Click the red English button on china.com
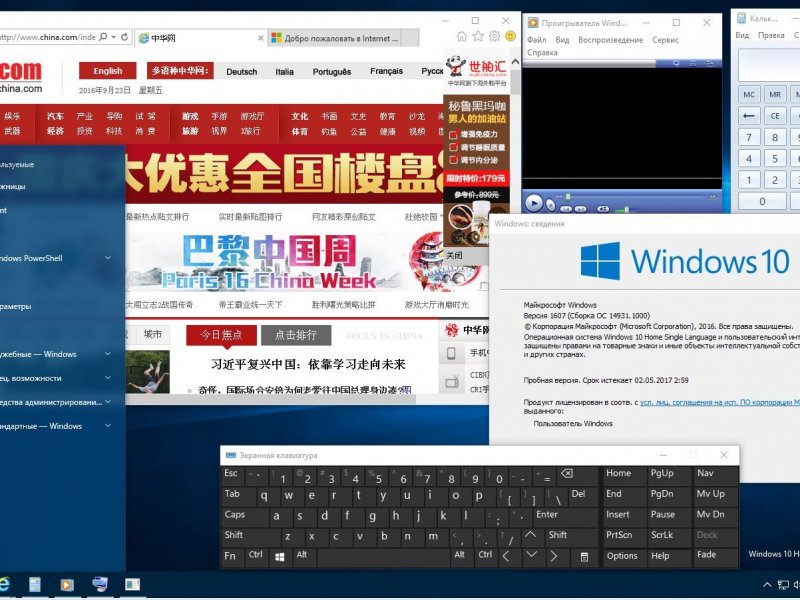This screenshot has width=800, height=600. [x=108, y=71]
